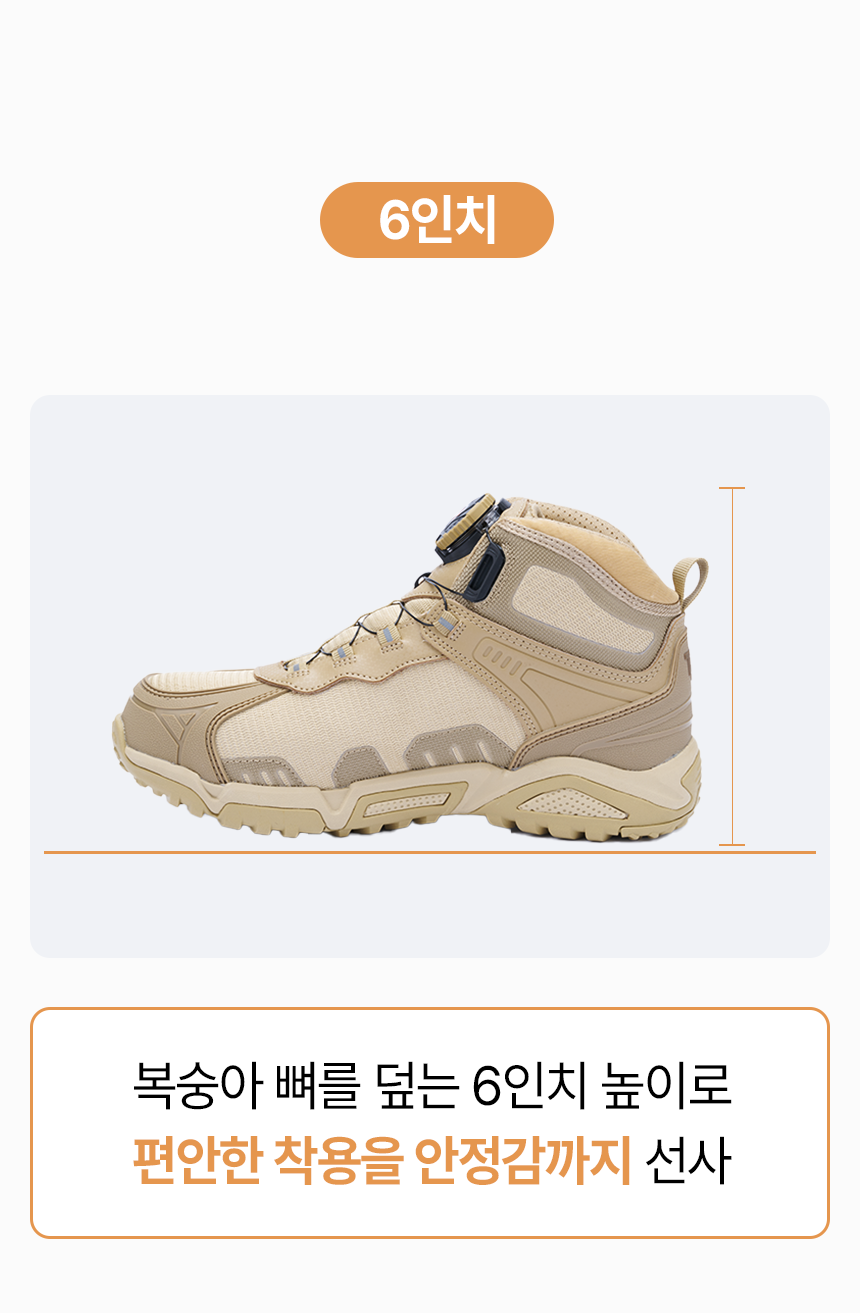Image resolution: width=860 pixels, height=1313 pixels.
Task: Click the text 복숭아 뼈를 덮는 6인치 높이로
Action: (x=432, y=1088)
